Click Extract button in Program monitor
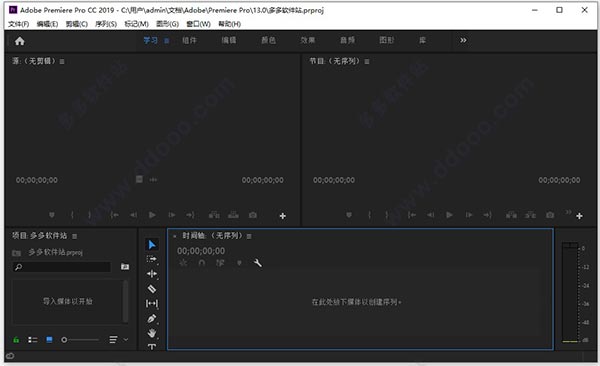This screenshot has height=366, width=600. [530, 215]
